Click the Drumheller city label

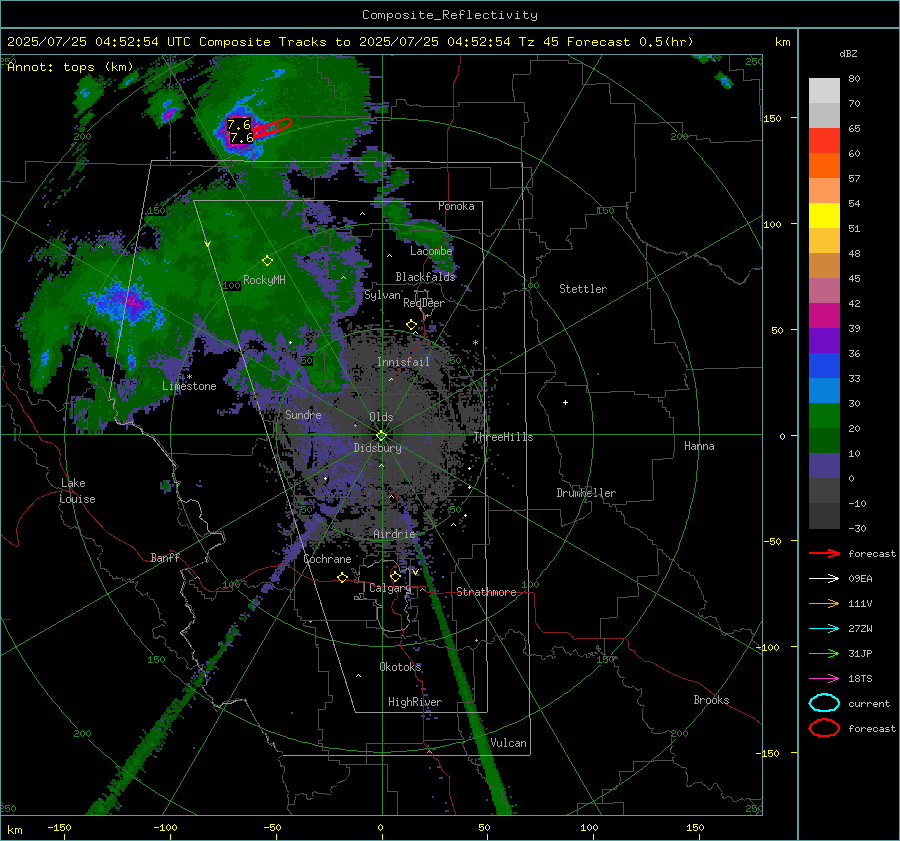(x=586, y=493)
